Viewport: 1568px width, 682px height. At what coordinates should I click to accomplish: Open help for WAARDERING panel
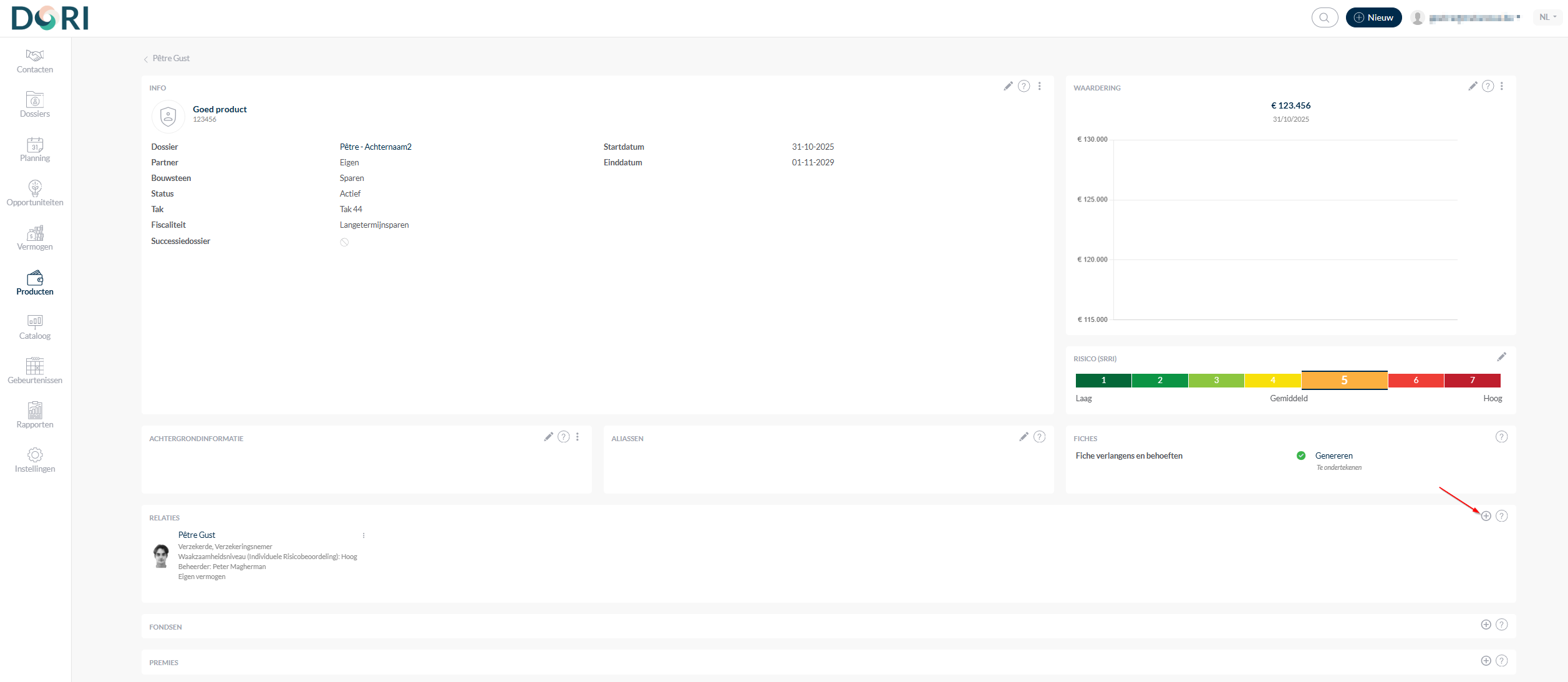point(1488,86)
